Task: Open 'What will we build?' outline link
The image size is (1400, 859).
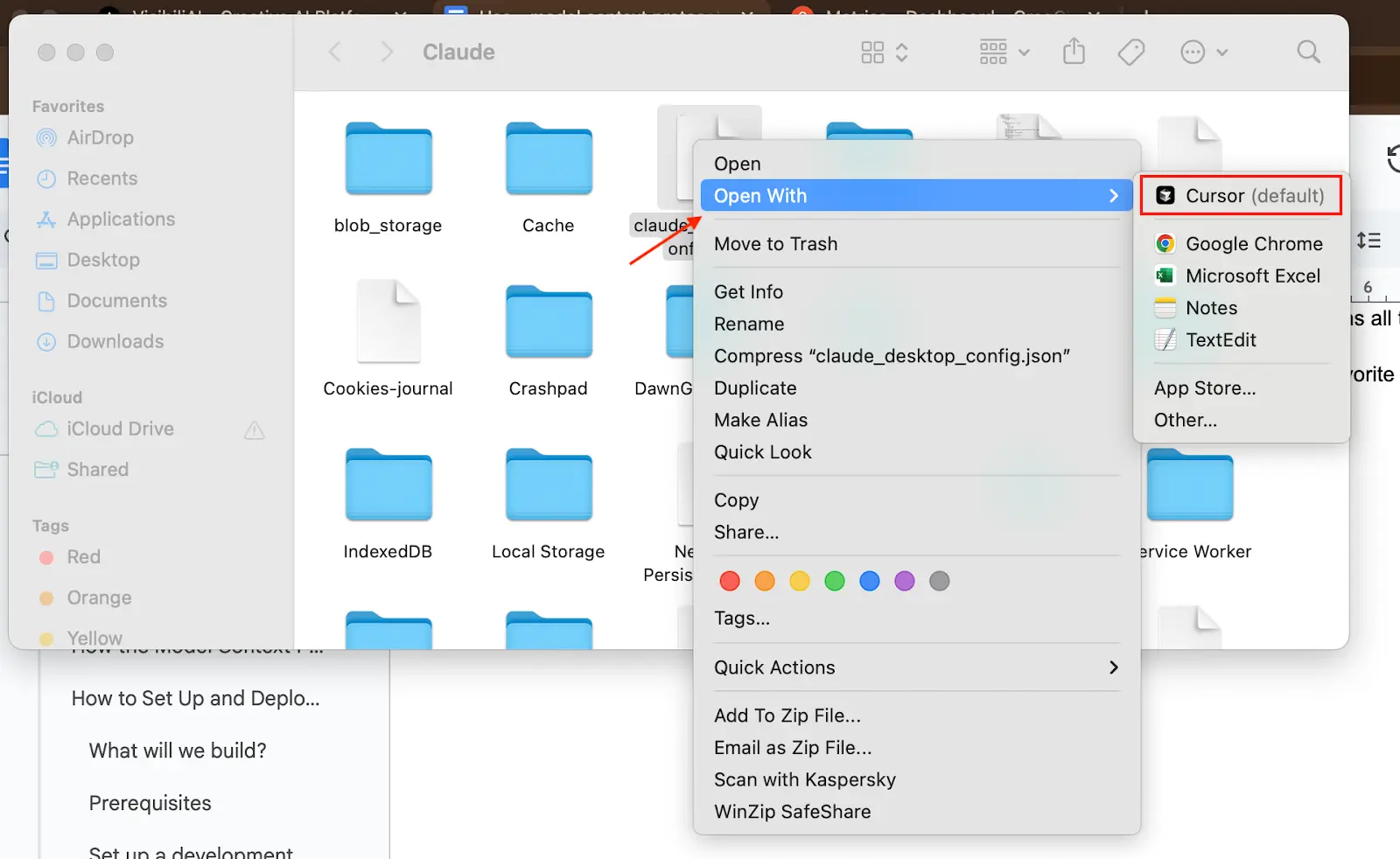Action: 178,751
